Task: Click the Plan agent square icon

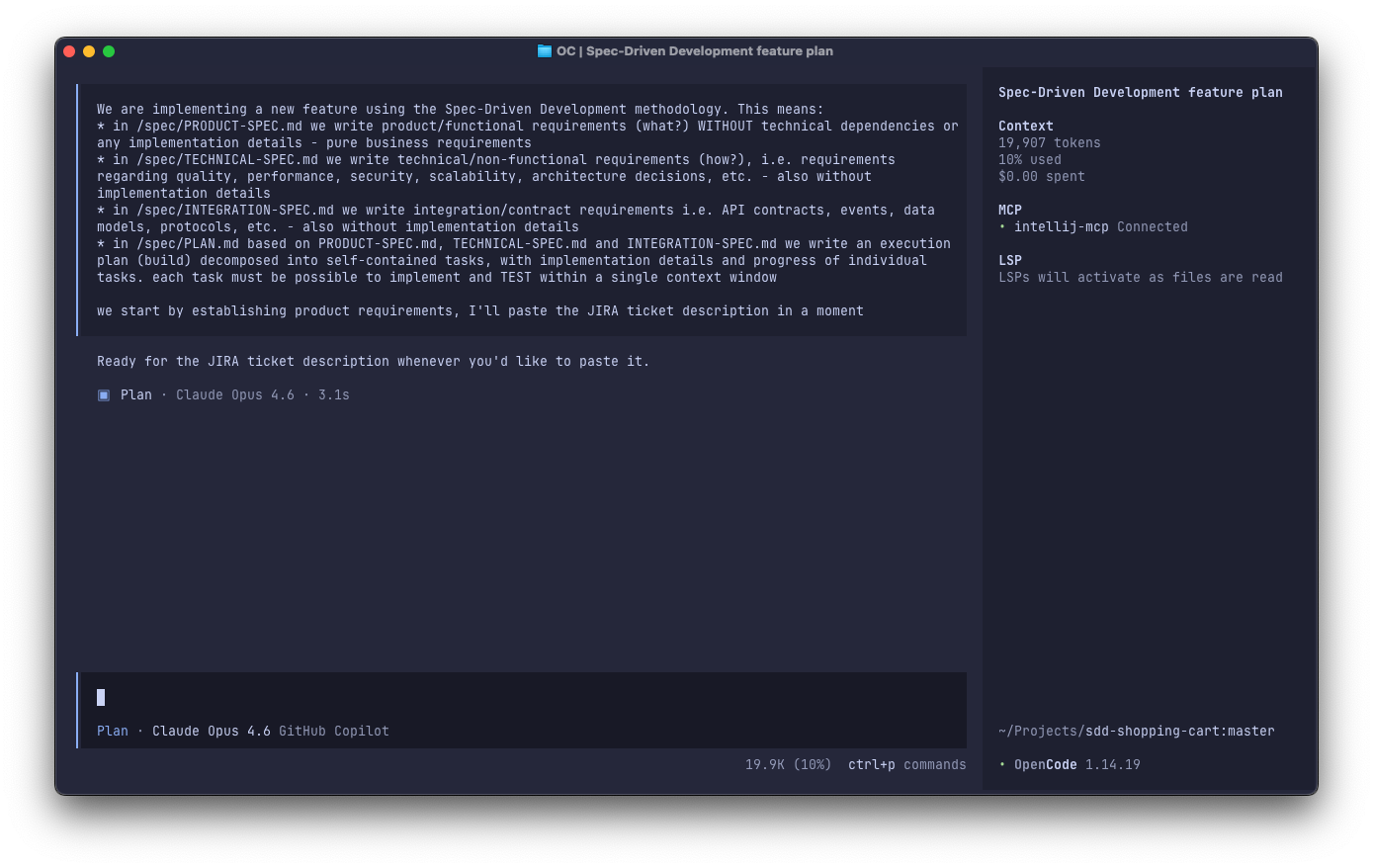Action: 104,395
